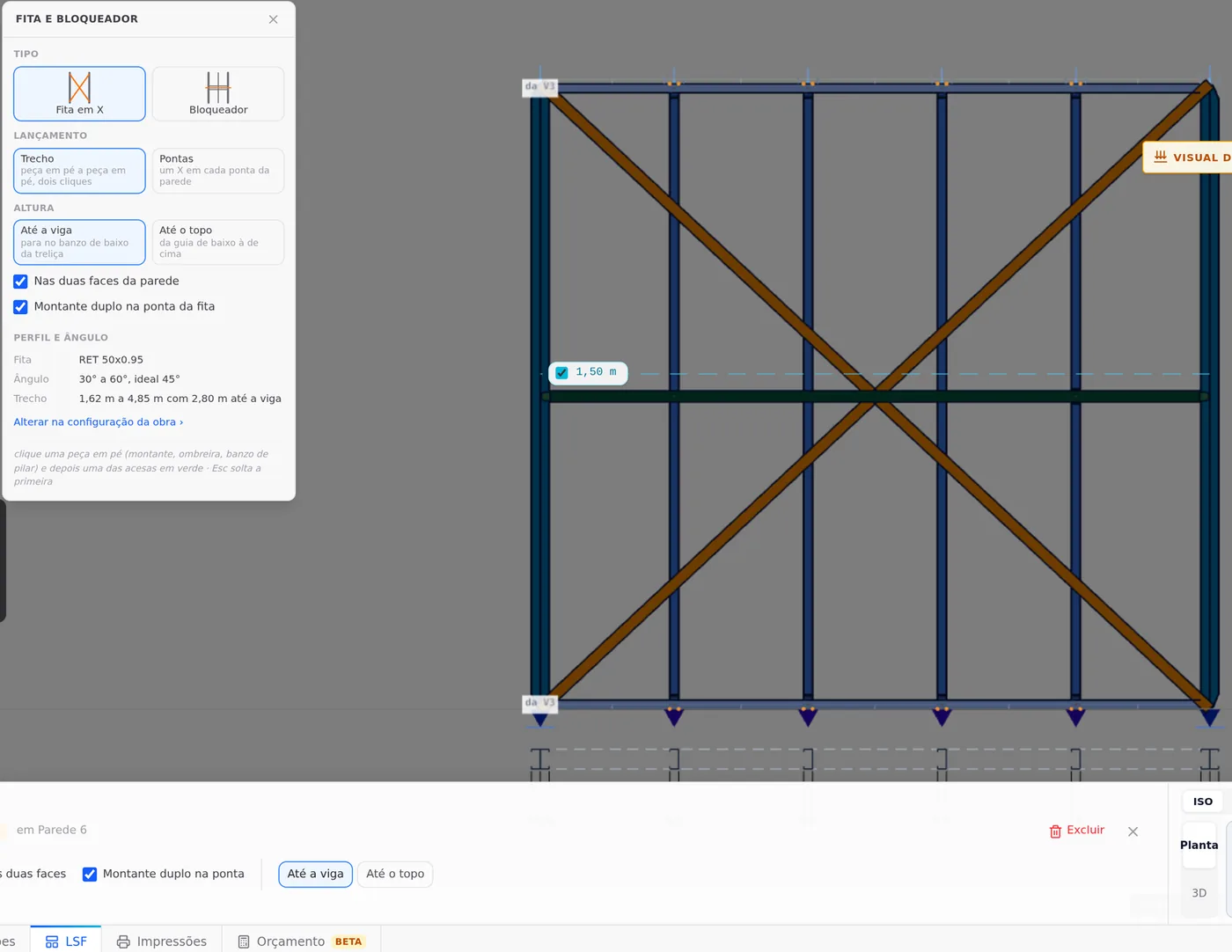Toggle the 1,50 m blocker checkbox
The height and width of the screenshot is (952, 1232).
pyautogui.click(x=561, y=373)
